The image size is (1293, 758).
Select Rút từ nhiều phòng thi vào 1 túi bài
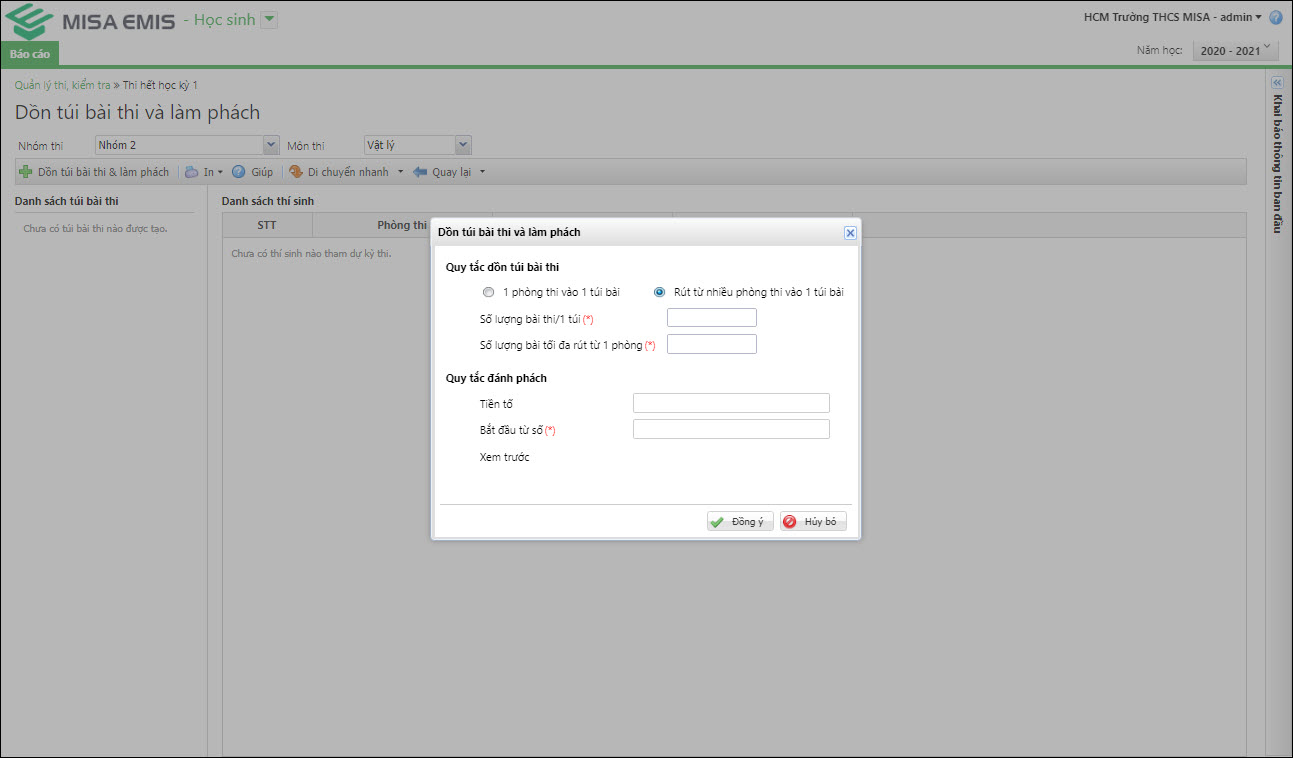coord(659,293)
